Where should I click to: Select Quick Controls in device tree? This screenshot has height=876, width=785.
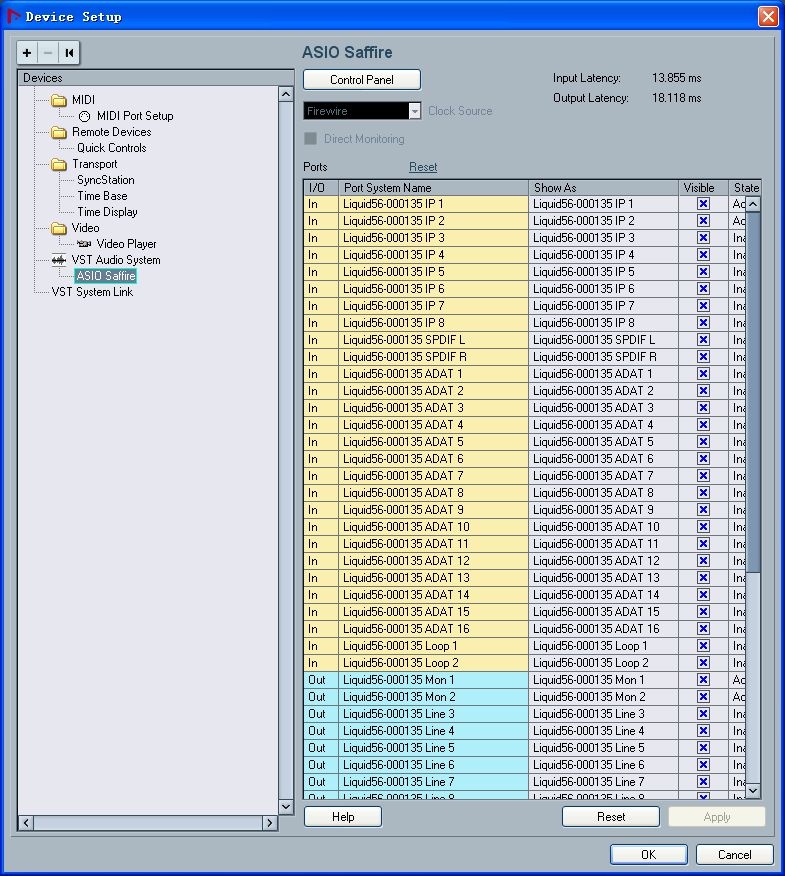[112, 148]
